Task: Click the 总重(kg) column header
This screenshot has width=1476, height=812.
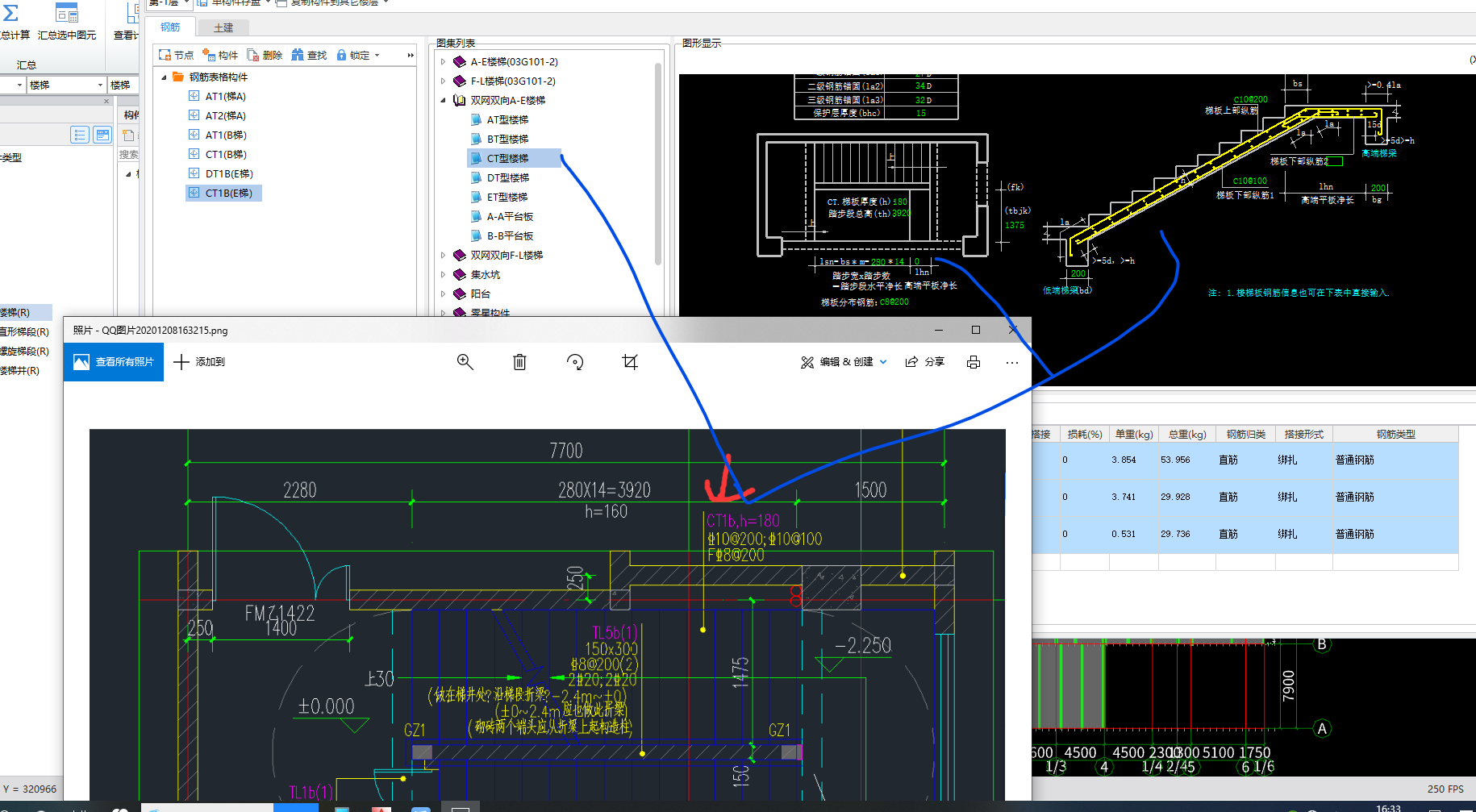Action: click(1187, 434)
